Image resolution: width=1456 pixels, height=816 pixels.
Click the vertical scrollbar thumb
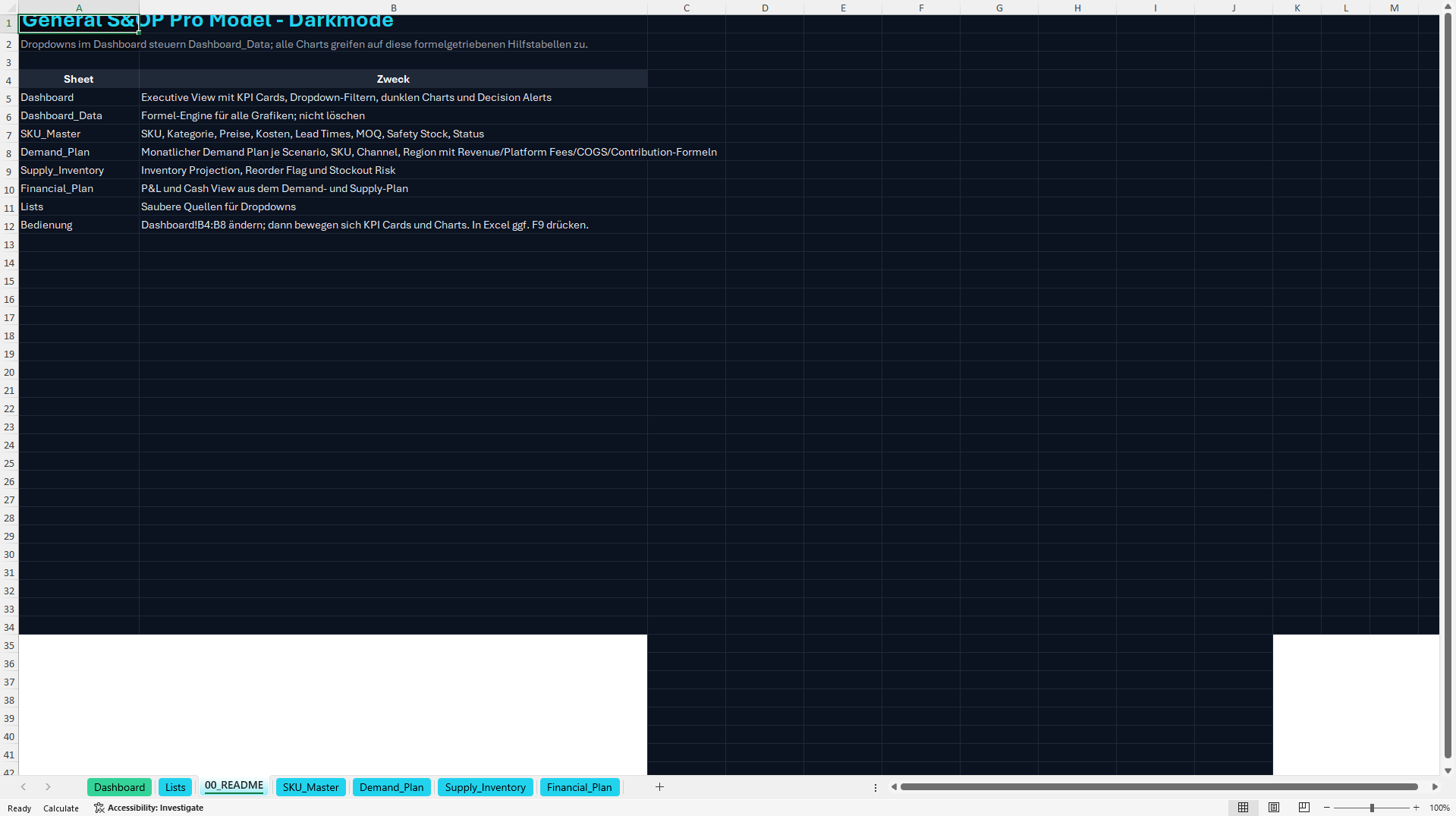[1448, 387]
